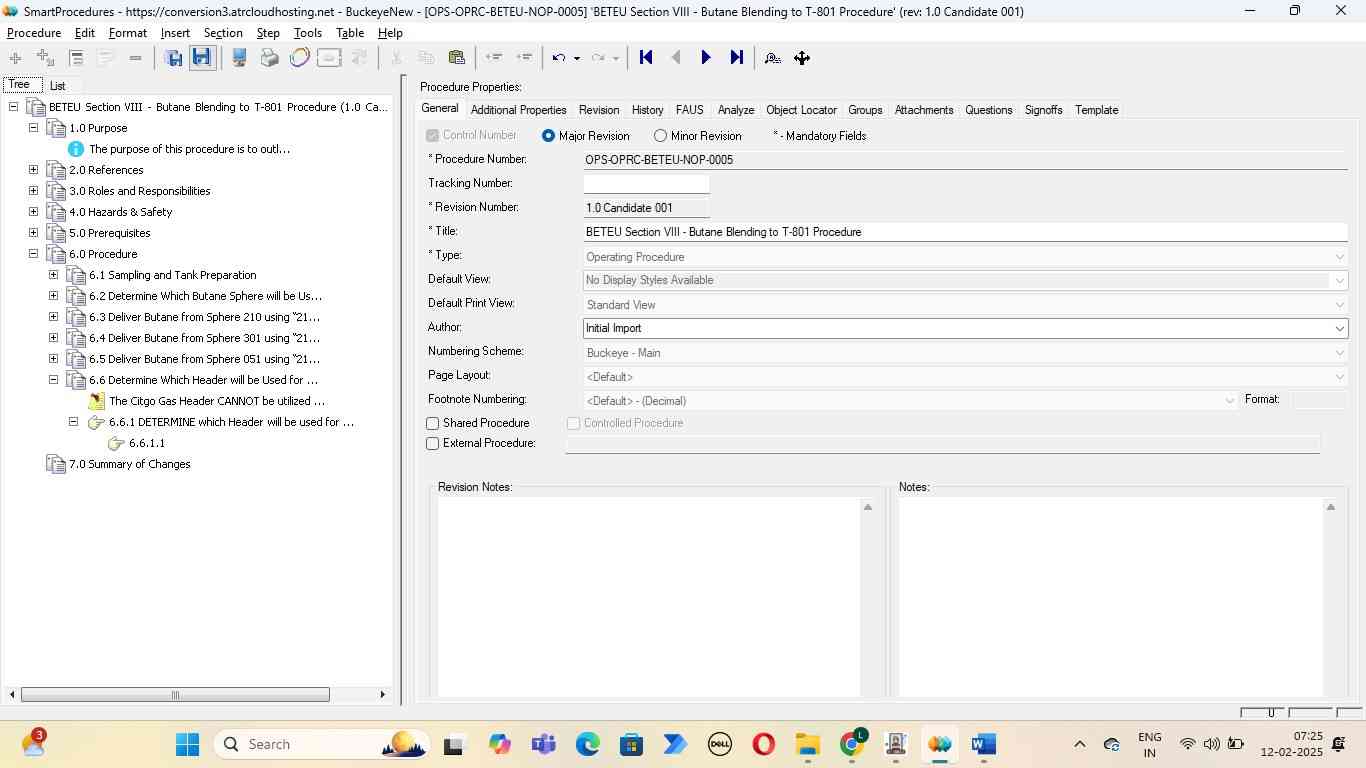The width and height of the screenshot is (1366, 768).
Task: Open Microsoft Teams from the taskbar
Action: (x=543, y=744)
